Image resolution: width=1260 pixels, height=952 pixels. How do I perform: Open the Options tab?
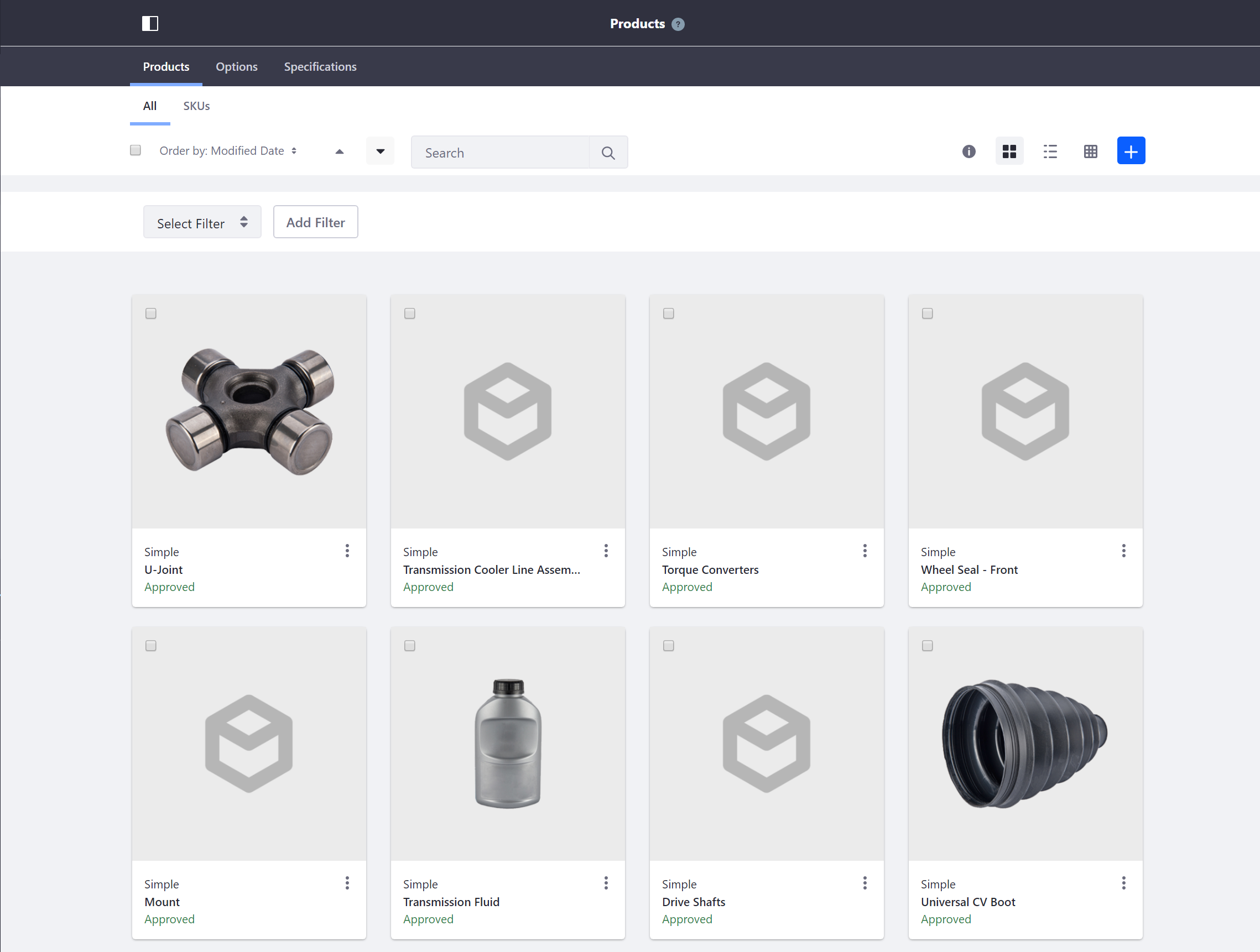click(x=236, y=66)
